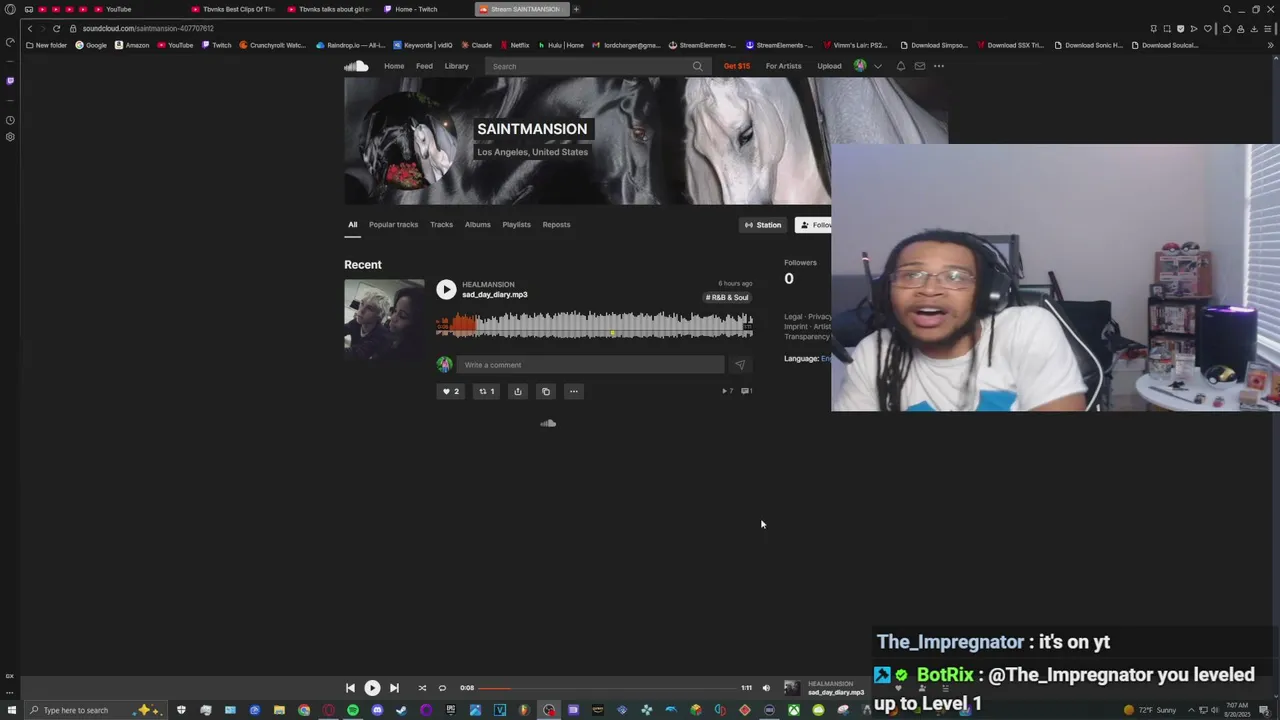Open the header more options menu
This screenshot has width=1280, height=720.
939,66
